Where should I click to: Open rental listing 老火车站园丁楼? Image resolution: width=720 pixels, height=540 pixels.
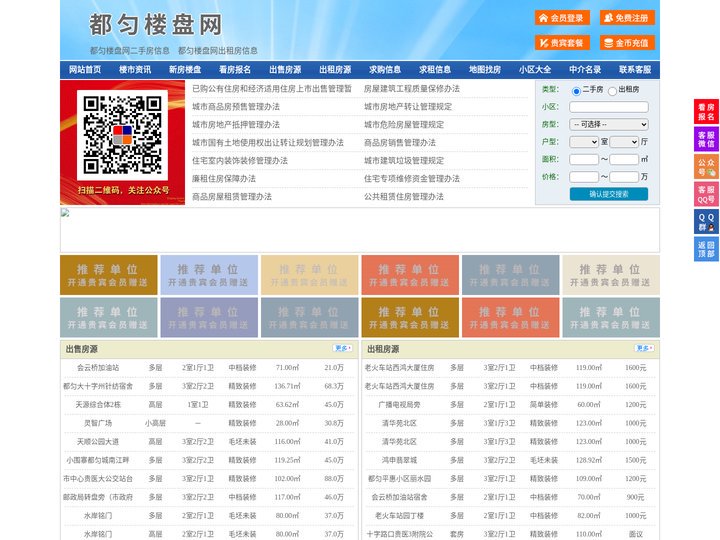coord(399,516)
